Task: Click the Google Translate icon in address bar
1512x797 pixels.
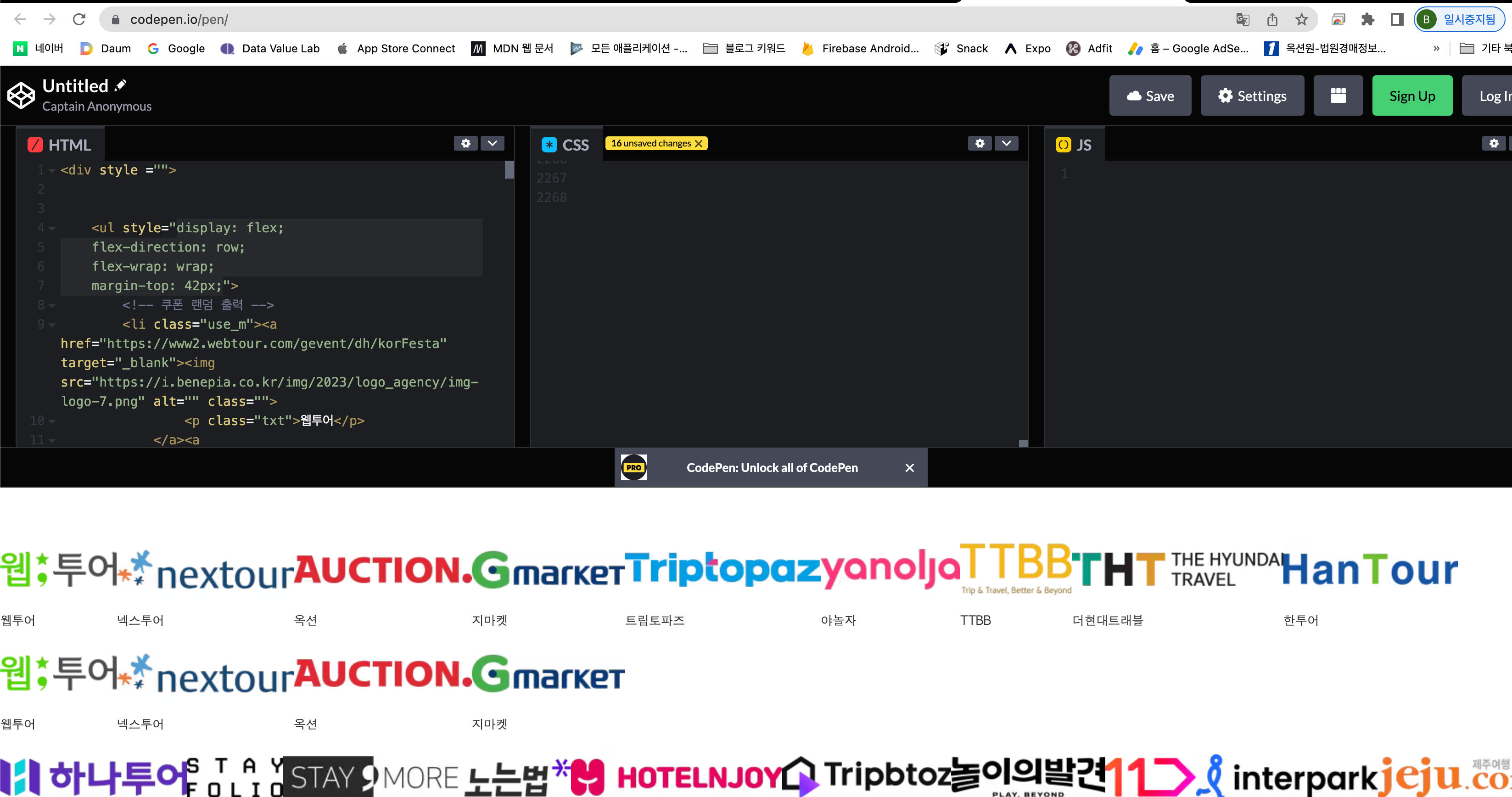Action: (x=1243, y=19)
